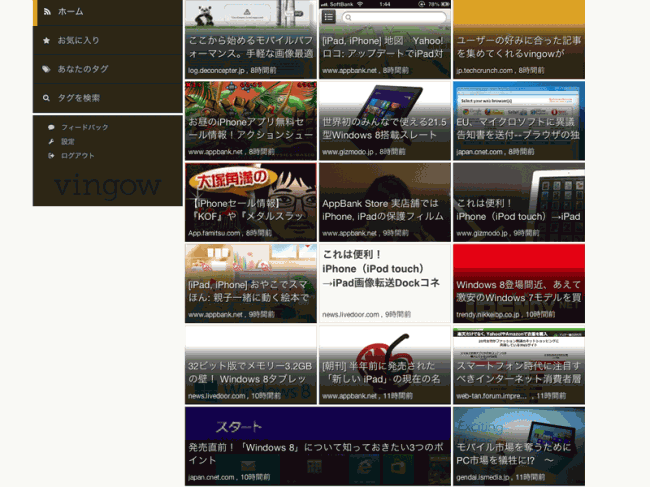Open the フィードバック link
Image resolution: width=650 pixels, height=487 pixels.
tap(85, 127)
